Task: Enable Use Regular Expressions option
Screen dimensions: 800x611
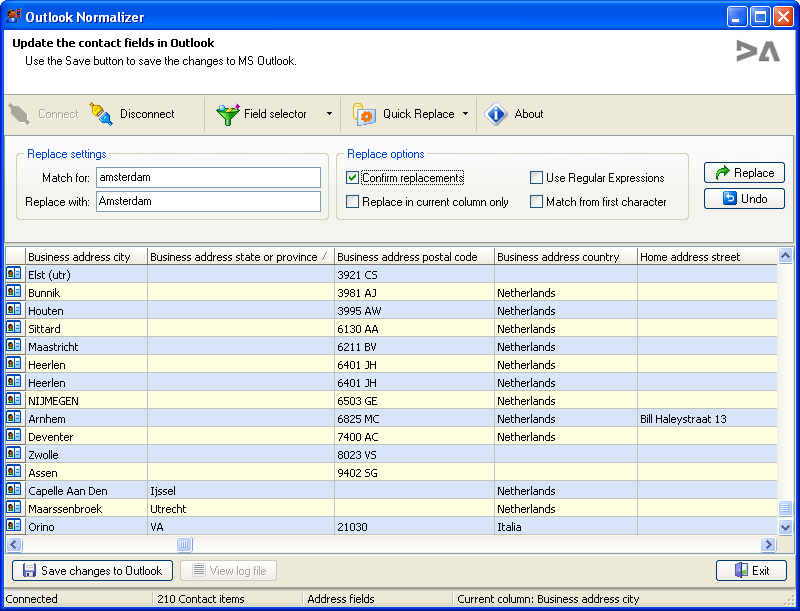Action: tap(537, 178)
